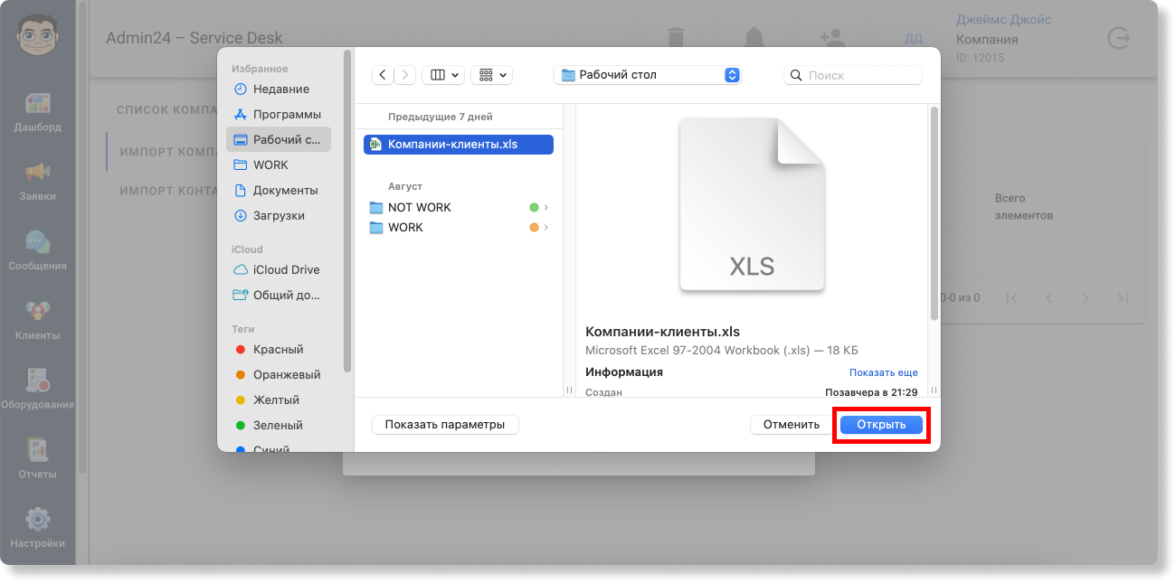Image resolution: width=1176 pixels, height=583 pixels.
Task: Select Документы in Finder sidebar
Action: (x=278, y=191)
